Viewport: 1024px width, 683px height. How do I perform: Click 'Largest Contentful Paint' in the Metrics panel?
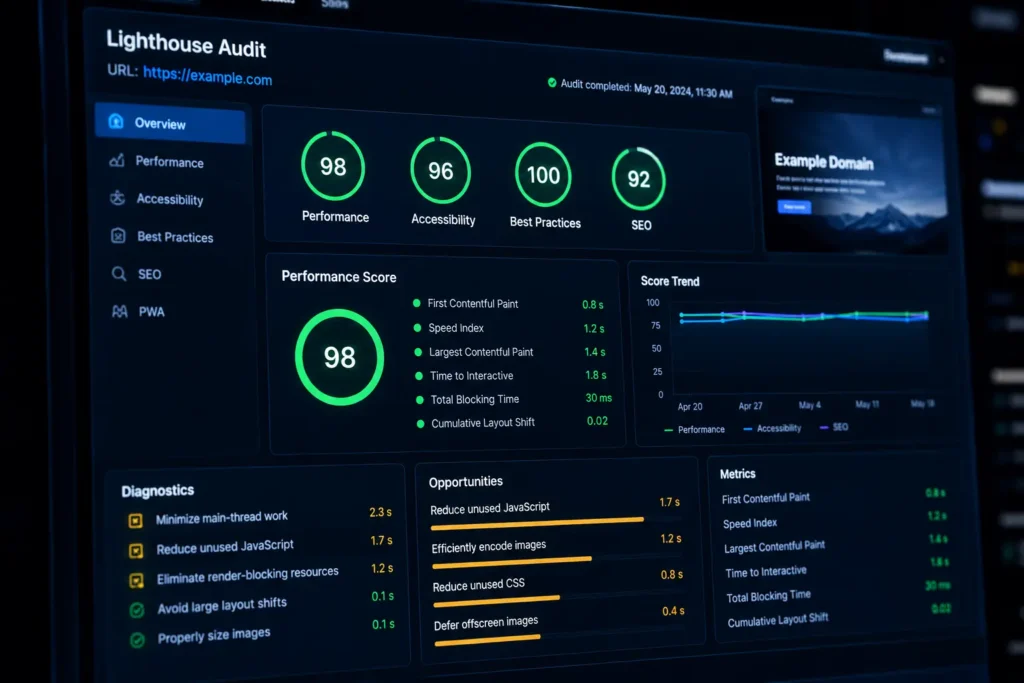tap(774, 547)
